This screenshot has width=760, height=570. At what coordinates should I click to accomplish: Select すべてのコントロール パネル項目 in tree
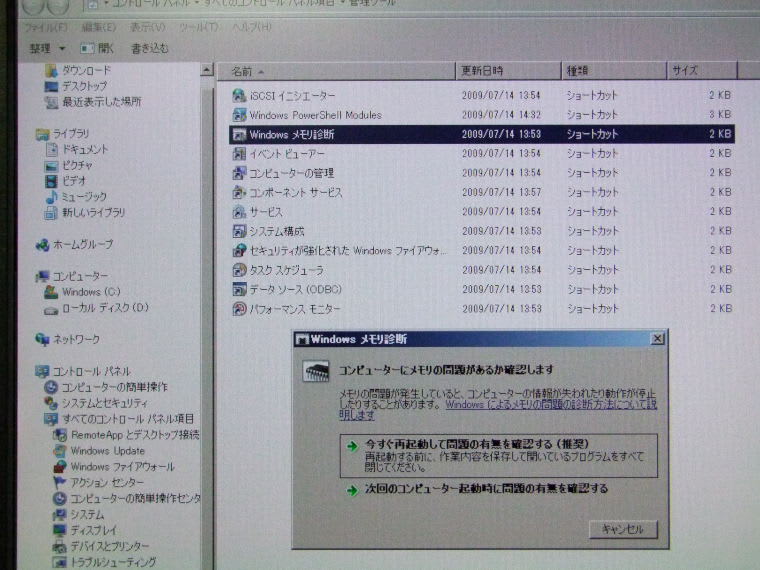[119, 419]
